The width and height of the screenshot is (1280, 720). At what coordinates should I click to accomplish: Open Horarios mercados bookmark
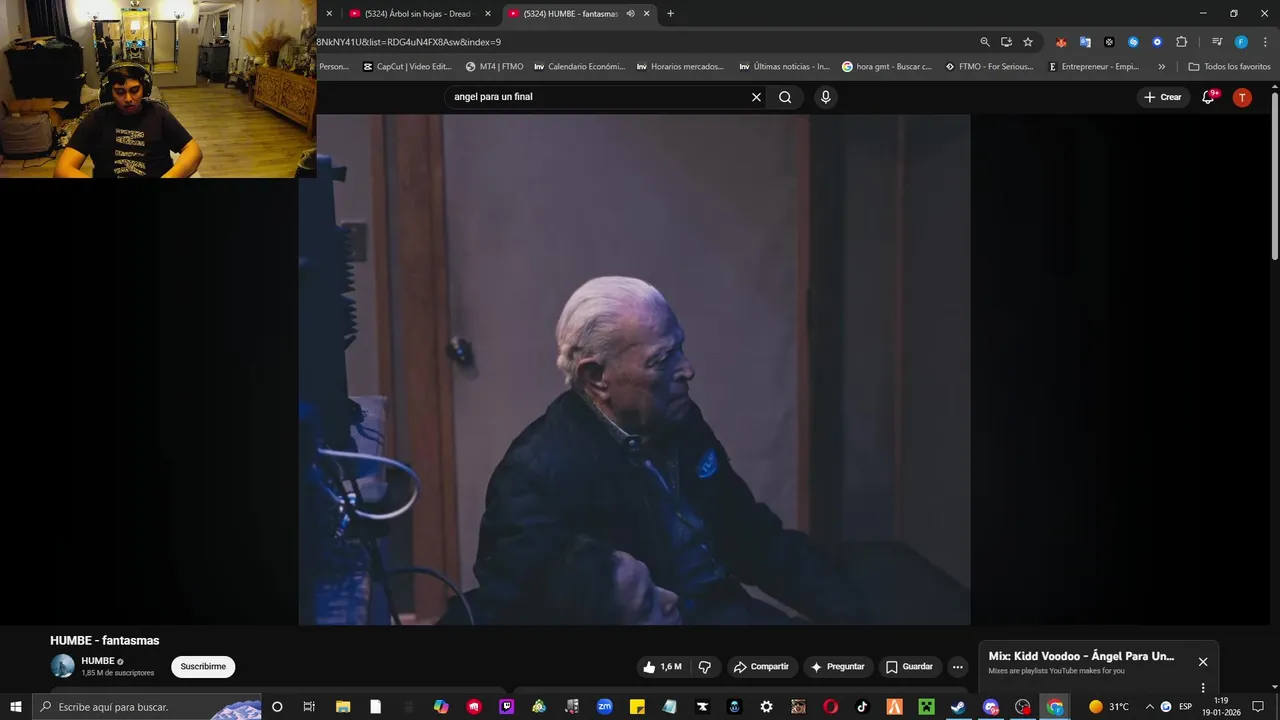(x=680, y=67)
